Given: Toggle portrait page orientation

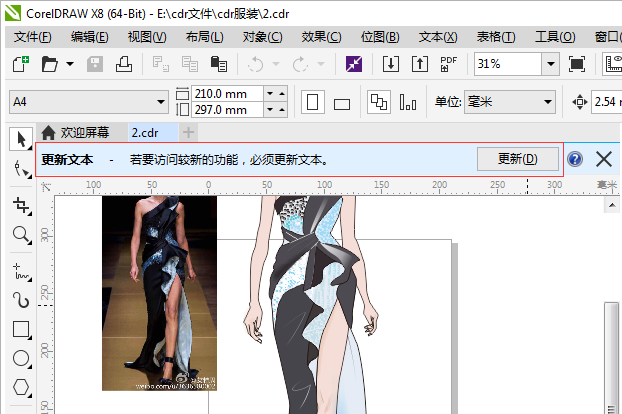Looking at the screenshot, I should point(313,102).
